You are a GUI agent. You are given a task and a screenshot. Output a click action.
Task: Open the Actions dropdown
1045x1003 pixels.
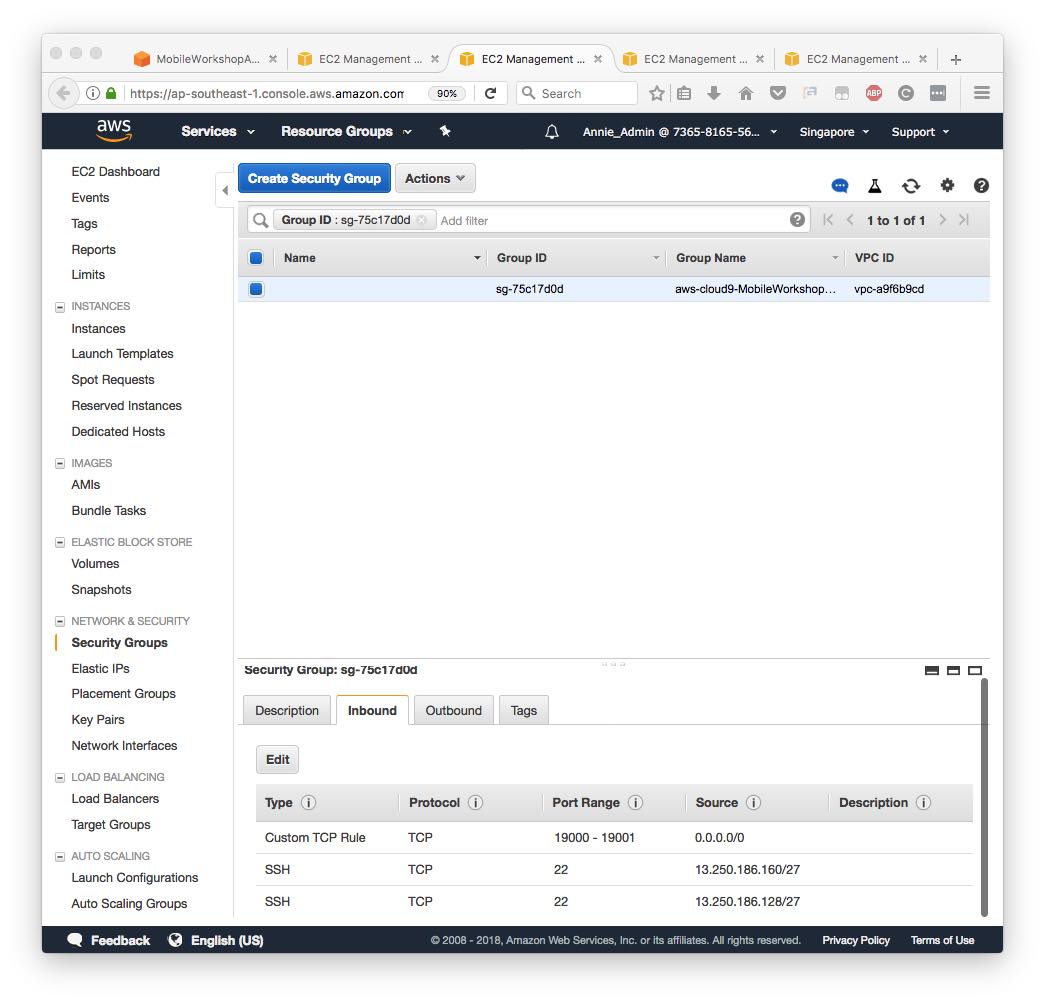435,179
